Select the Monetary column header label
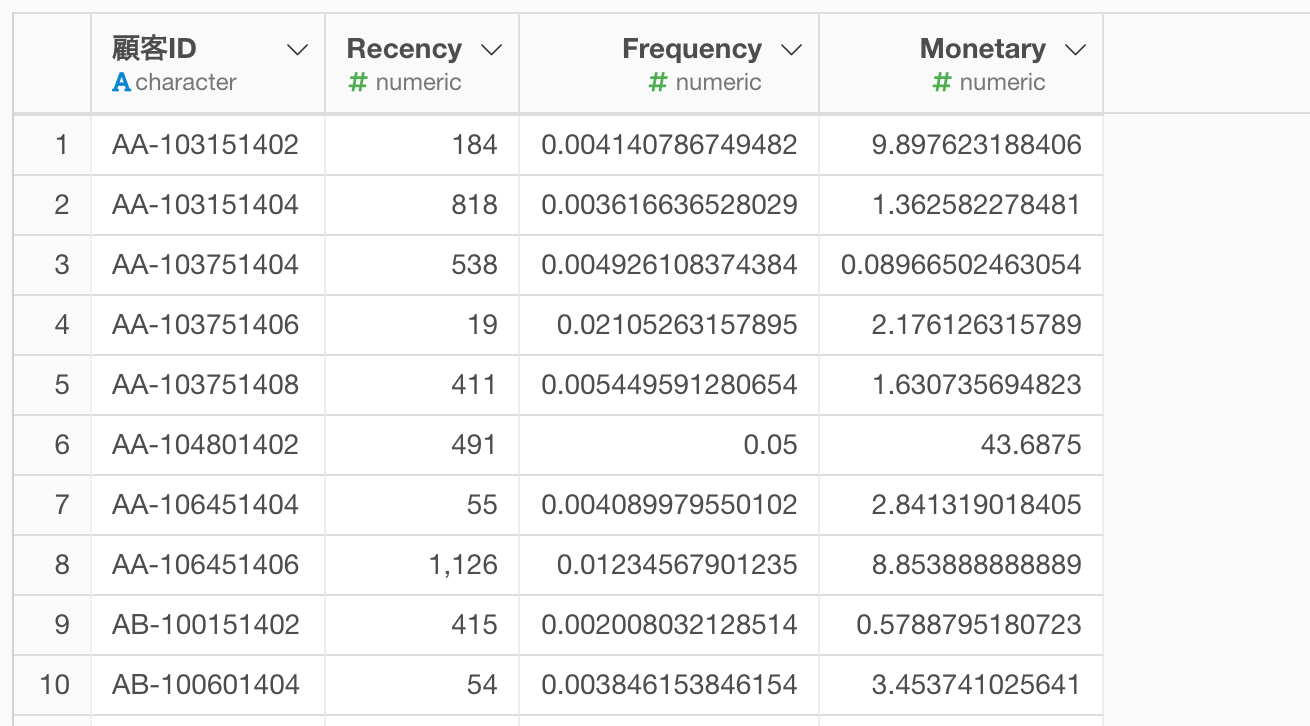The image size is (1310, 726). point(982,49)
